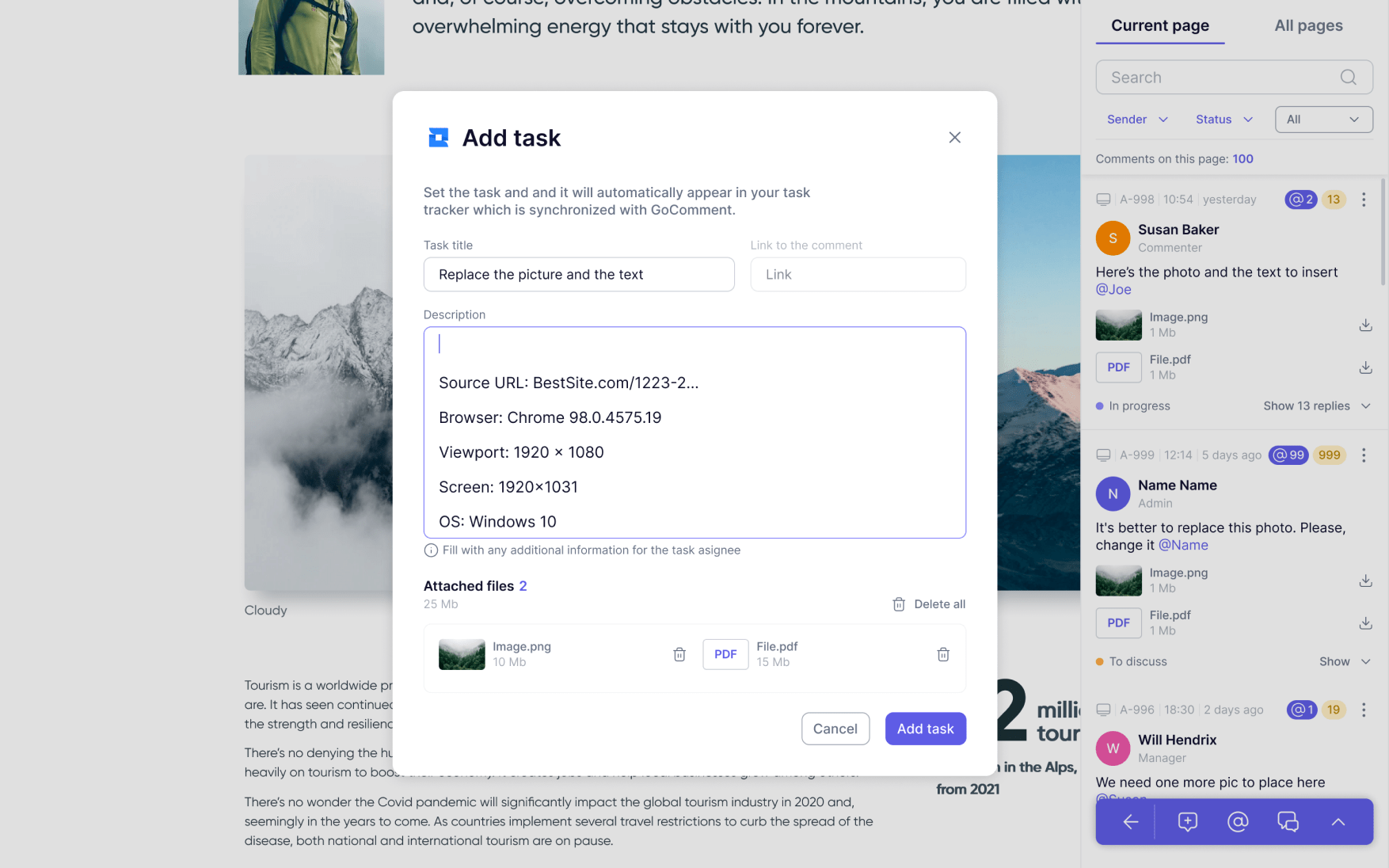Download File.pdf in Name Name's comment
This screenshot has height=868, width=1389.
[1364, 623]
